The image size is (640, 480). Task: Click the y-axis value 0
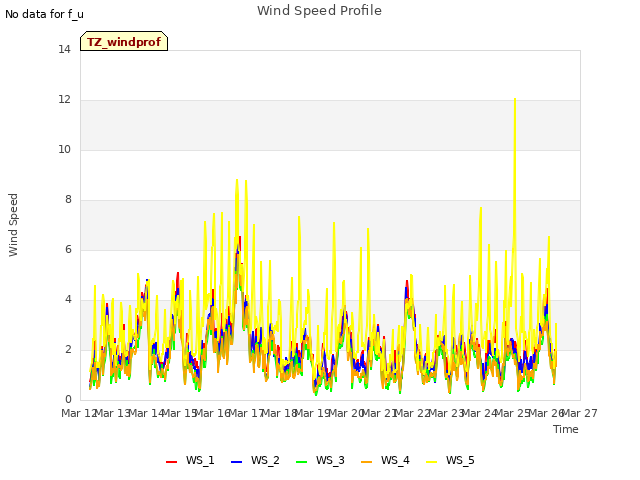coord(68,400)
